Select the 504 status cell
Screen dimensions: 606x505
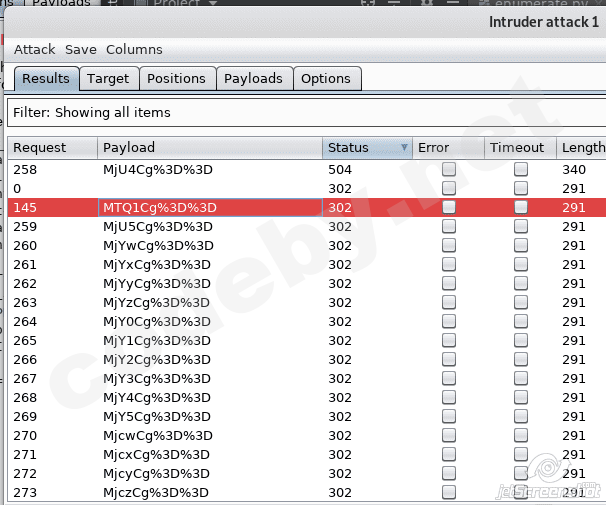point(340,169)
